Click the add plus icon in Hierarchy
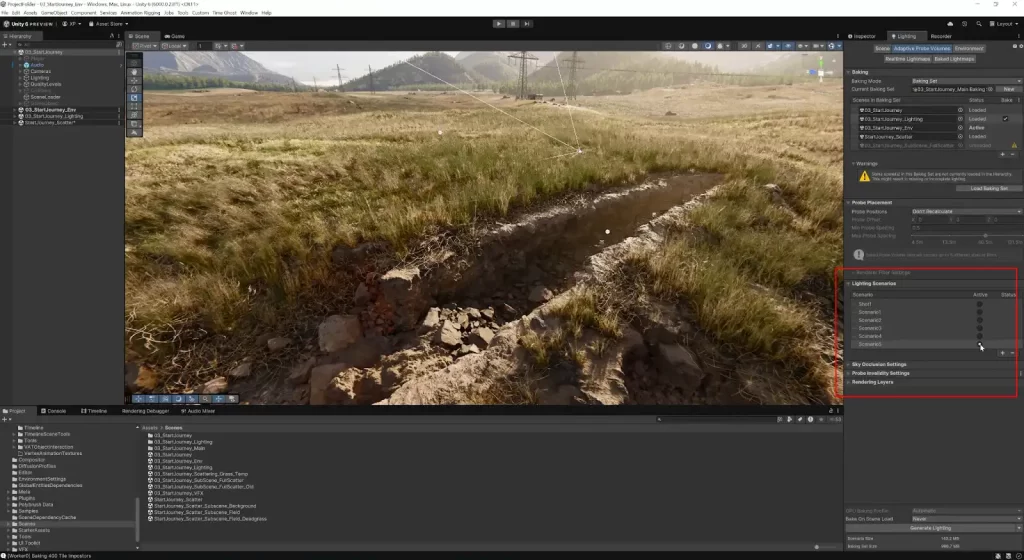 [x=5, y=44]
